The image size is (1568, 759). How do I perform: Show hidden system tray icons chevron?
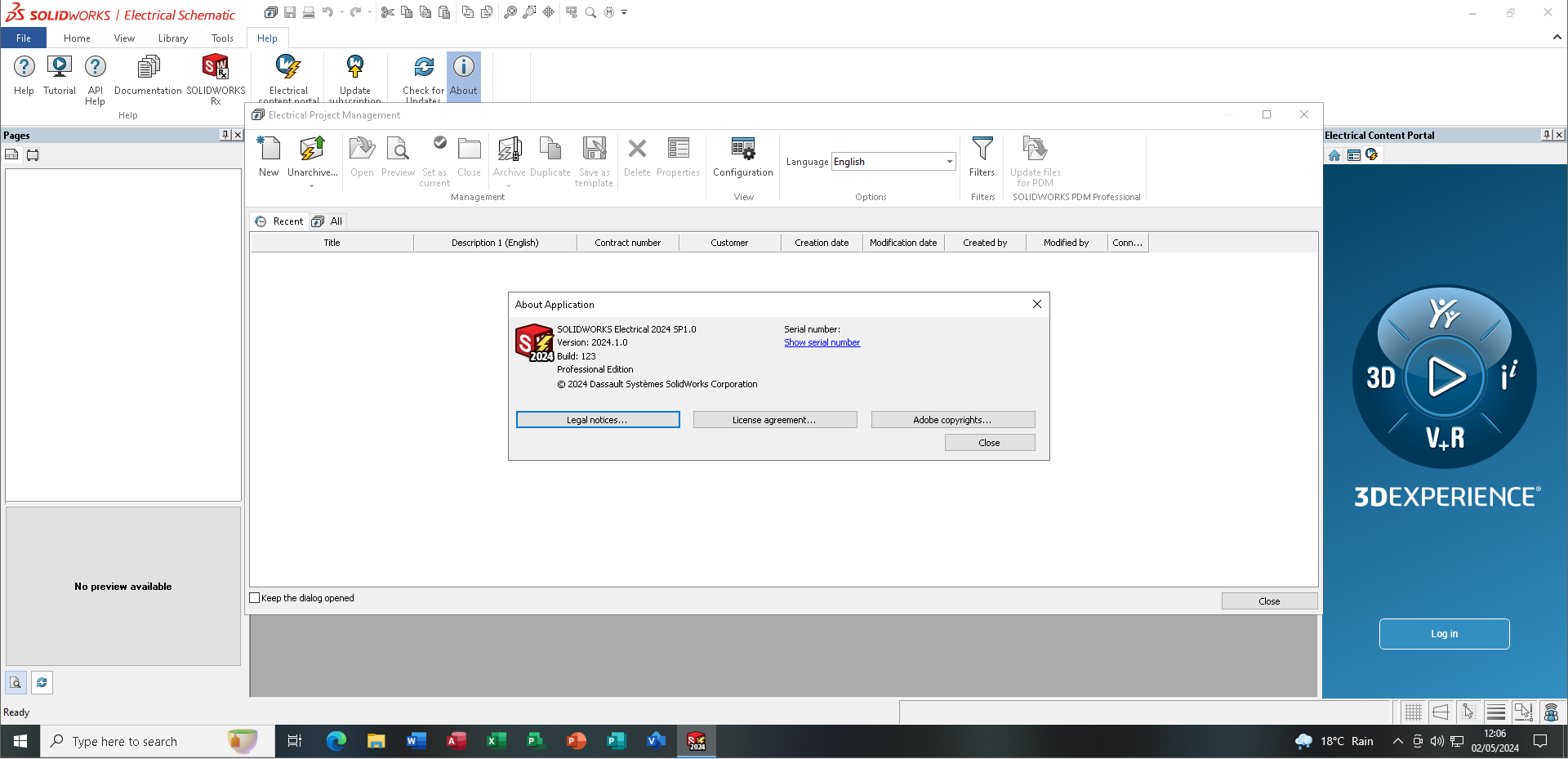point(1397,742)
